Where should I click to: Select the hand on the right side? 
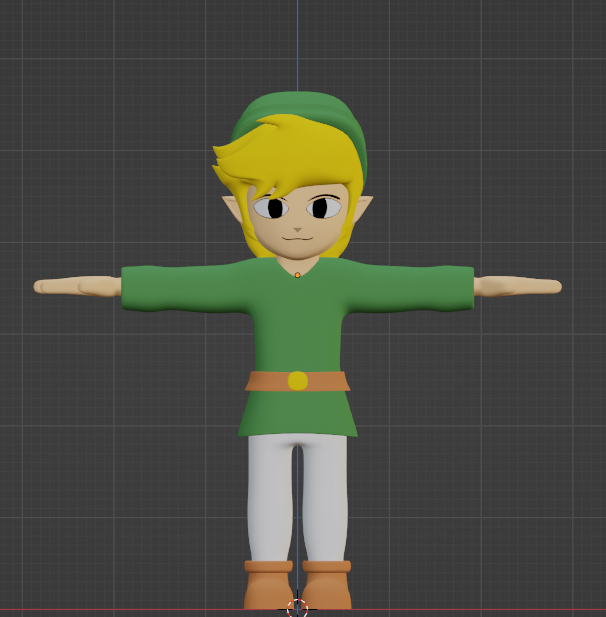coord(518,286)
